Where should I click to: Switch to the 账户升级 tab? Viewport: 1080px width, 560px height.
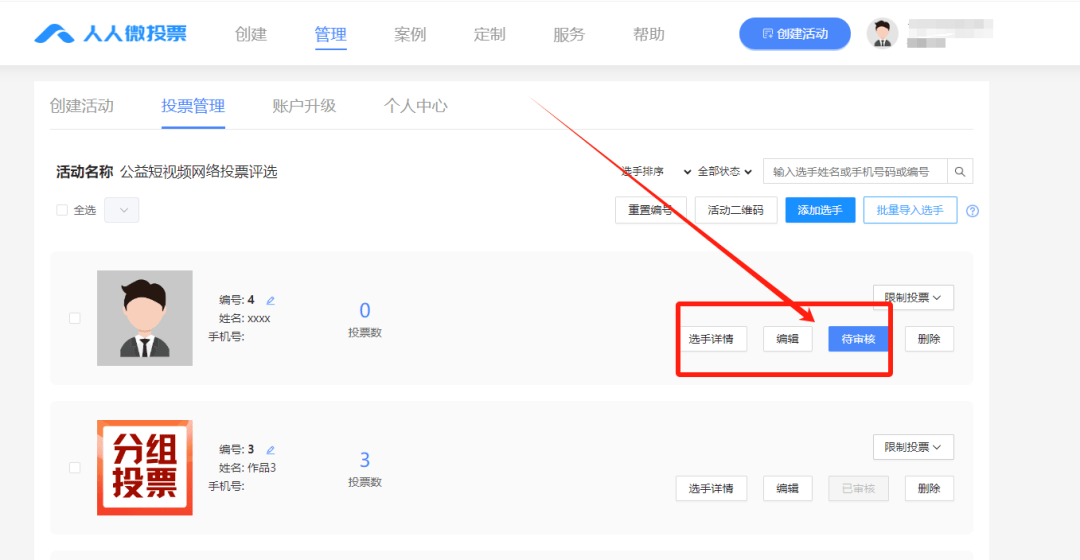point(304,106)
